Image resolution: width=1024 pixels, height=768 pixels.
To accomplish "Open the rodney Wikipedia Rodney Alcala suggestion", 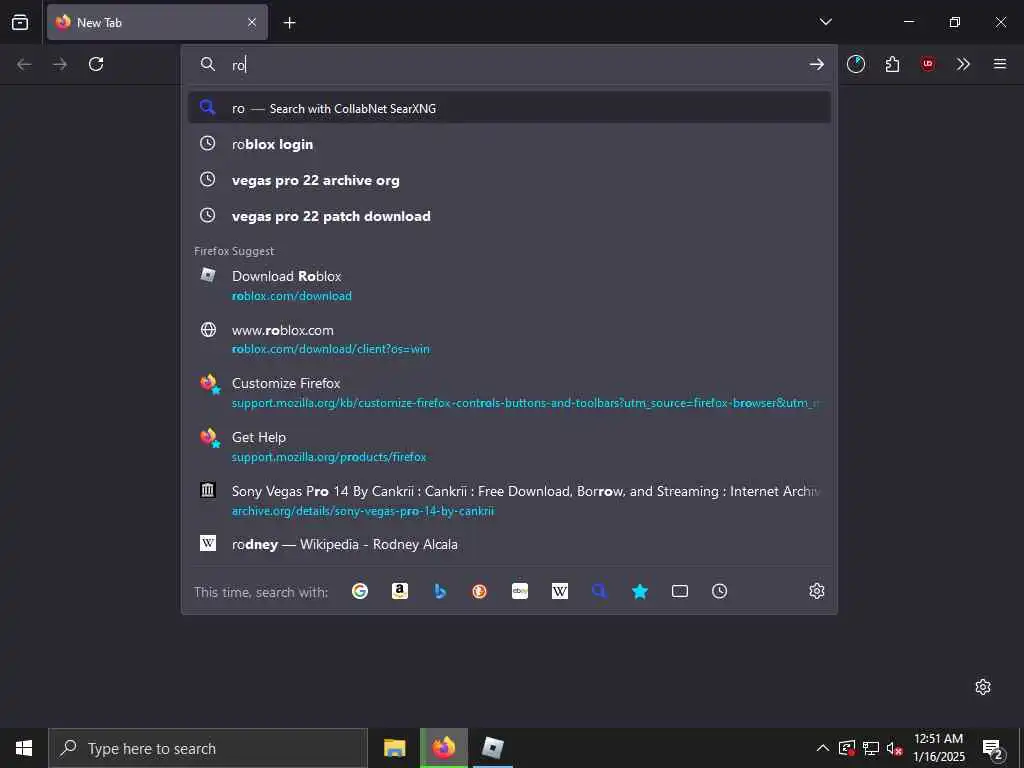I will tap(509, 544).
